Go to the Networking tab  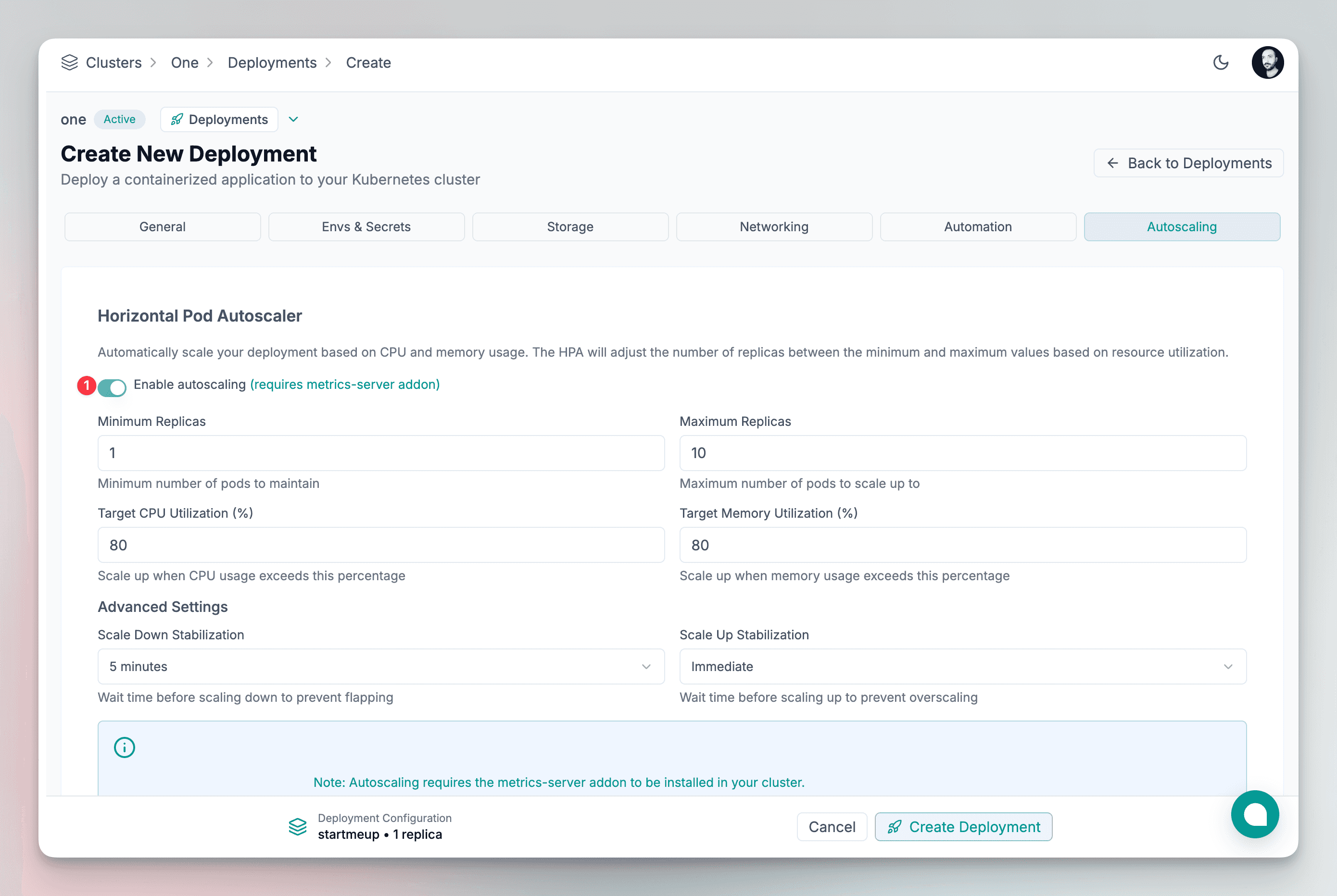[774, 227]
